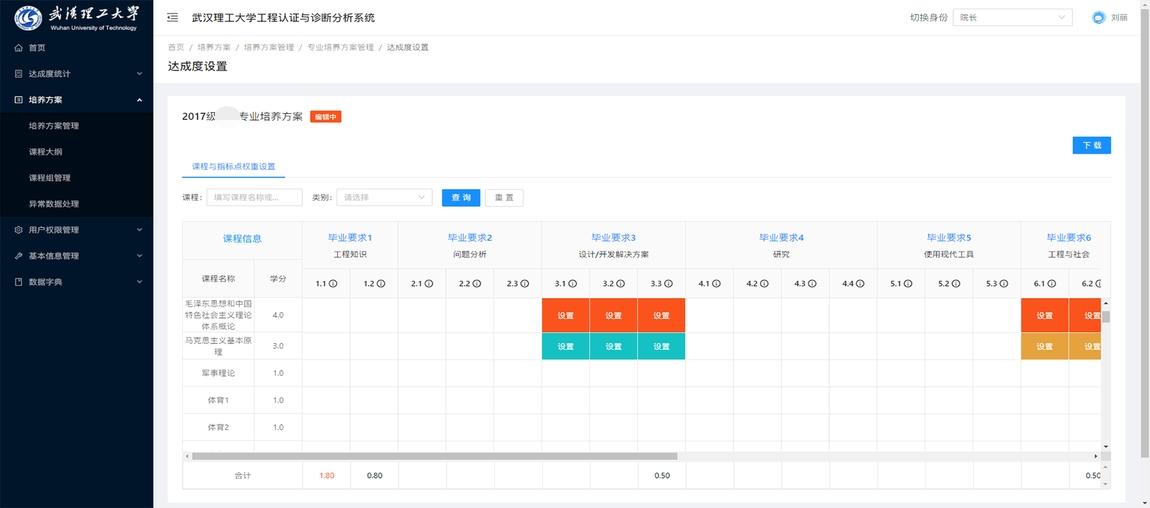Click orange 设置 under 6.1 for 毛泽东思想 course

tap(1044, 315)
